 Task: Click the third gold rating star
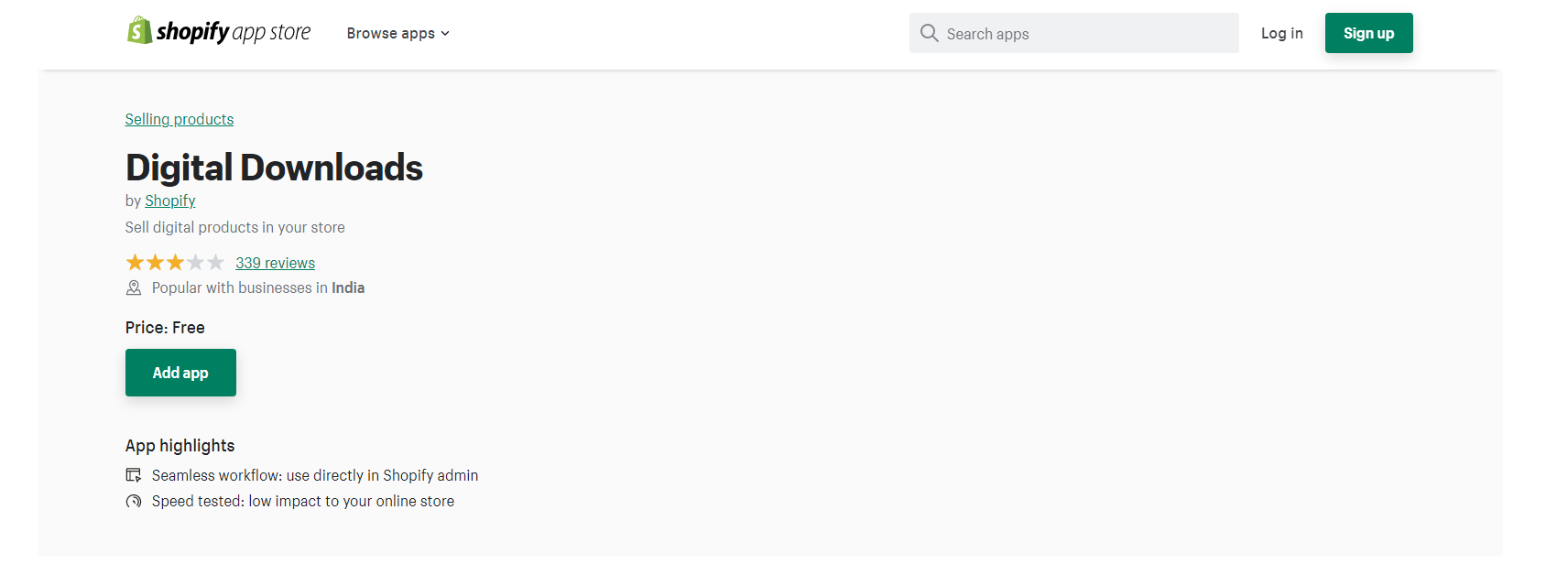175,263
